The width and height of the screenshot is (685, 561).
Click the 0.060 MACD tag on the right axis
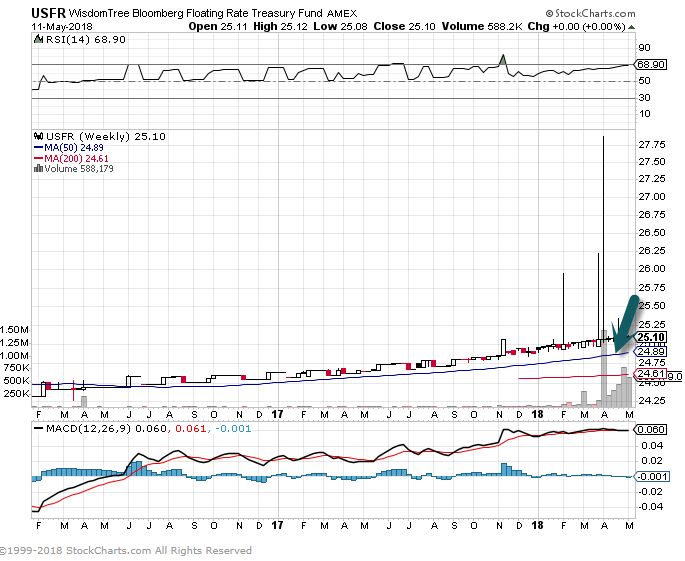(x=650, y=429)
